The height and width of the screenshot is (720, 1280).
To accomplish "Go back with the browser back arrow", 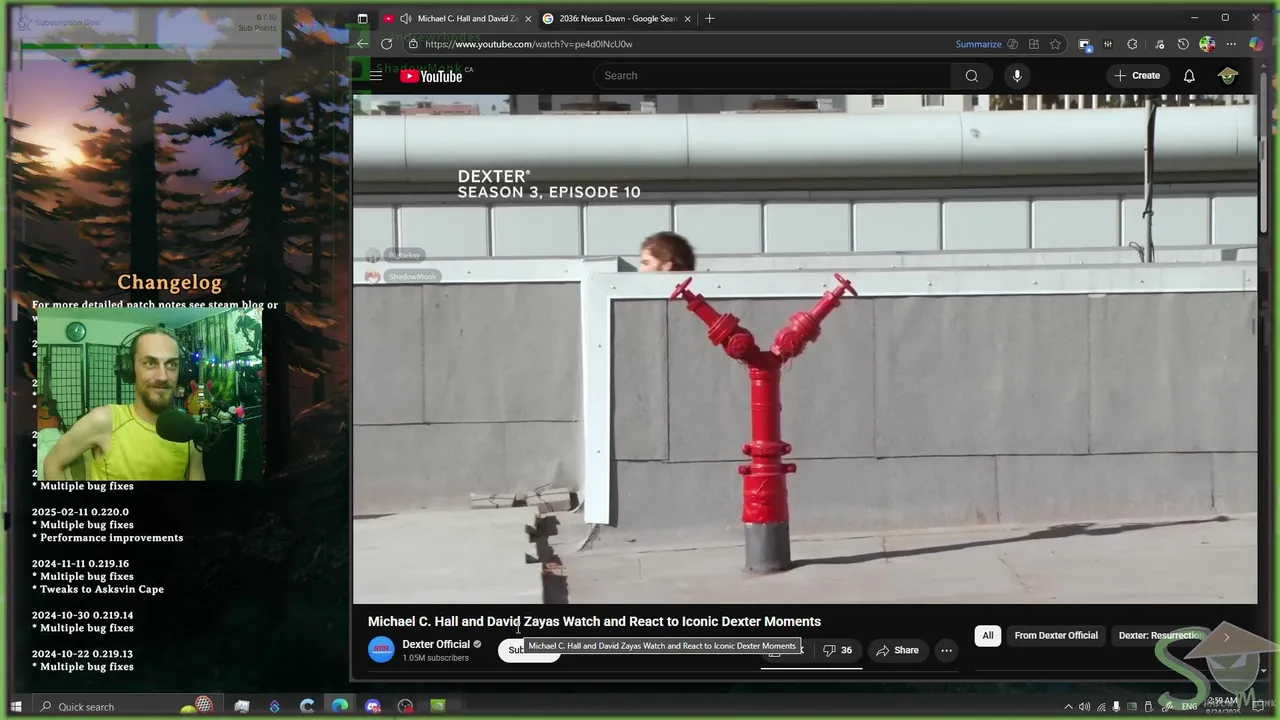I will point(362,44).
